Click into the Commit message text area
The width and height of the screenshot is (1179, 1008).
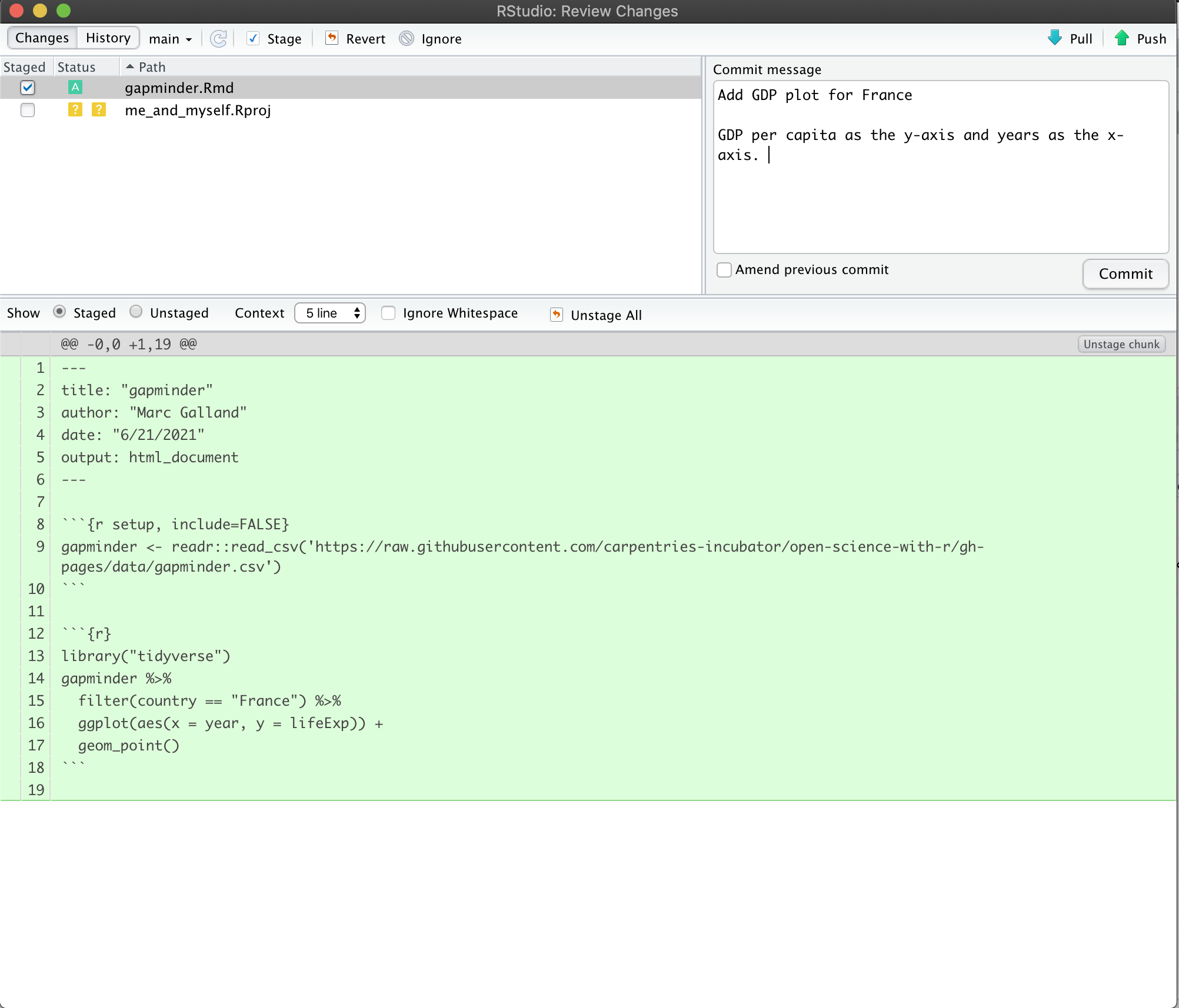(941, 167)
